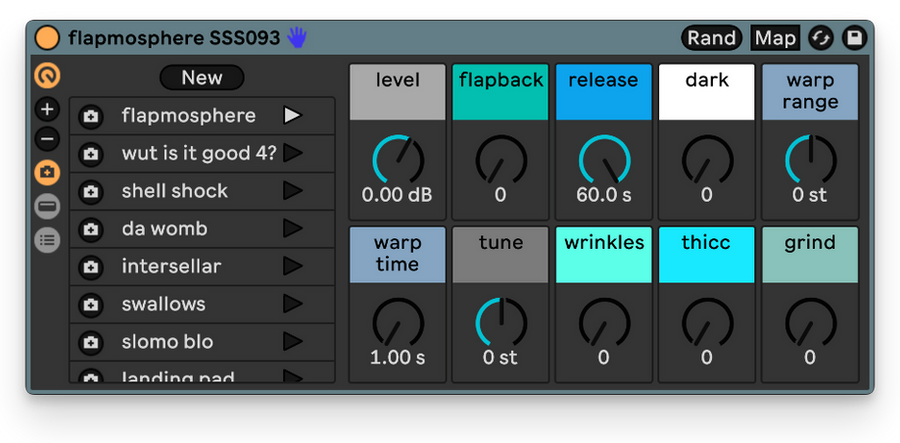900x443 pixels.
Task: Click the orange device activator button
Action: (x=47, y=38)
